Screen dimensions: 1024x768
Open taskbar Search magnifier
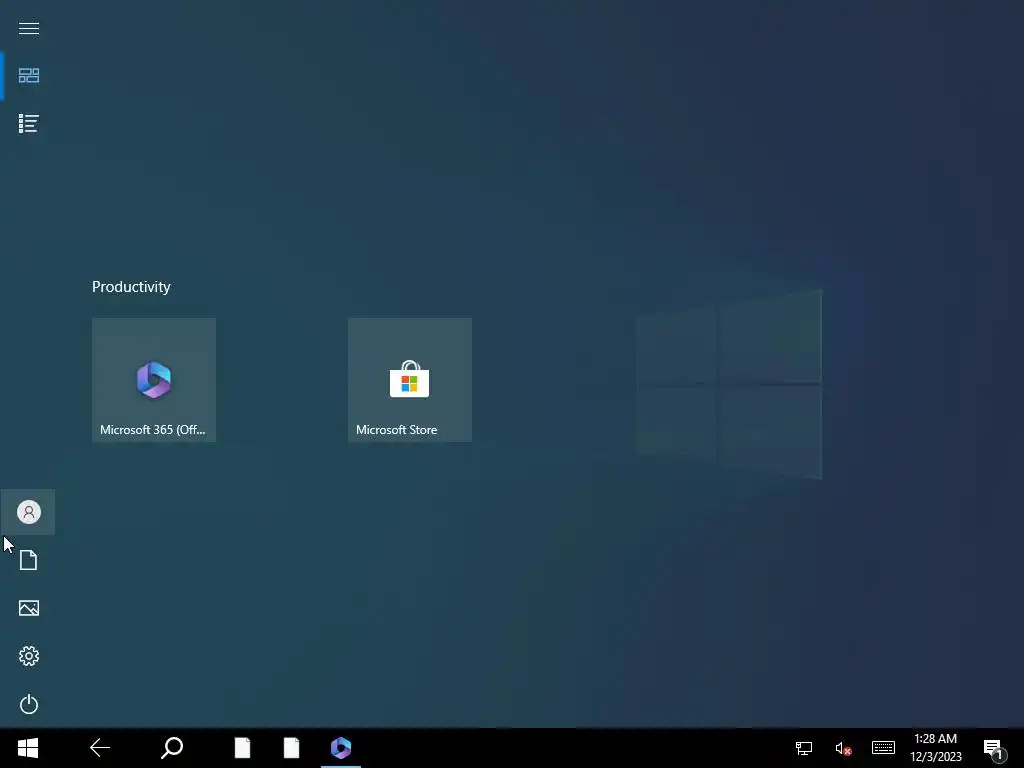click(x=172, y=748)
